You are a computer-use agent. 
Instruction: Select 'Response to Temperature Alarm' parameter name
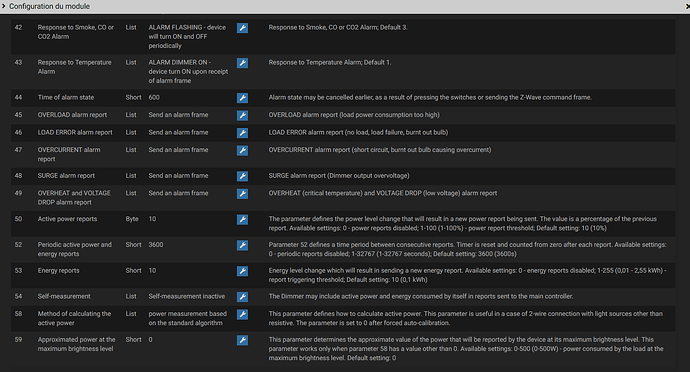[74, 67]
